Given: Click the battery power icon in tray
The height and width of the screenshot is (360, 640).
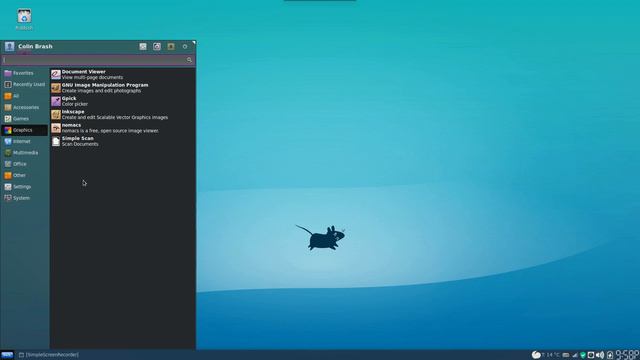Looking at the screenshot, I should pos(610,355).
